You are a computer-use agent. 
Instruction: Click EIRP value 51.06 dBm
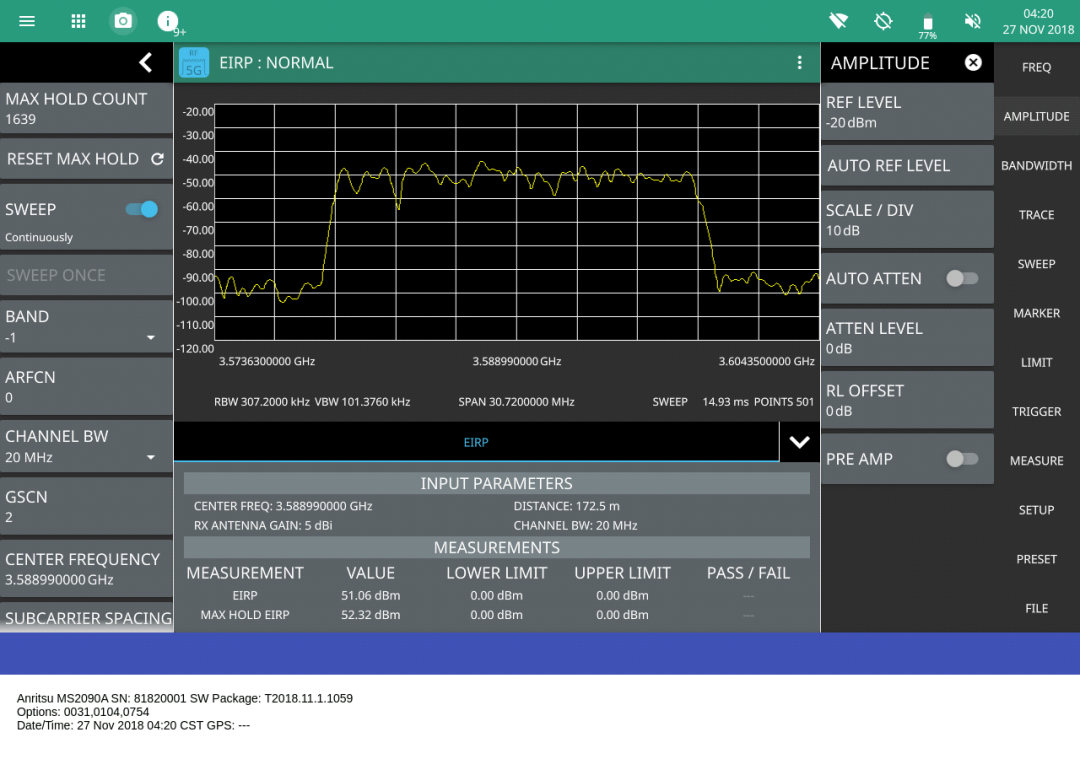tap(371, 595)
